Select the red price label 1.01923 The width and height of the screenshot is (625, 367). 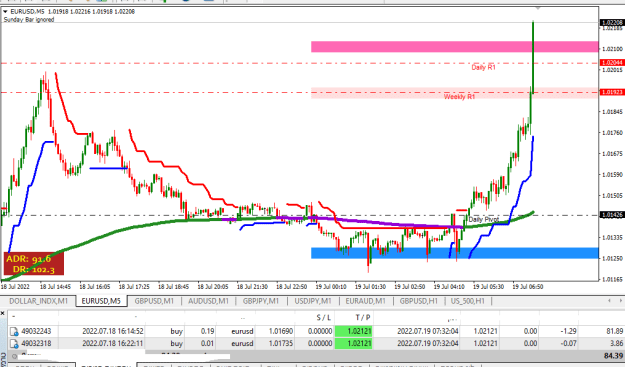coord(612,92)
